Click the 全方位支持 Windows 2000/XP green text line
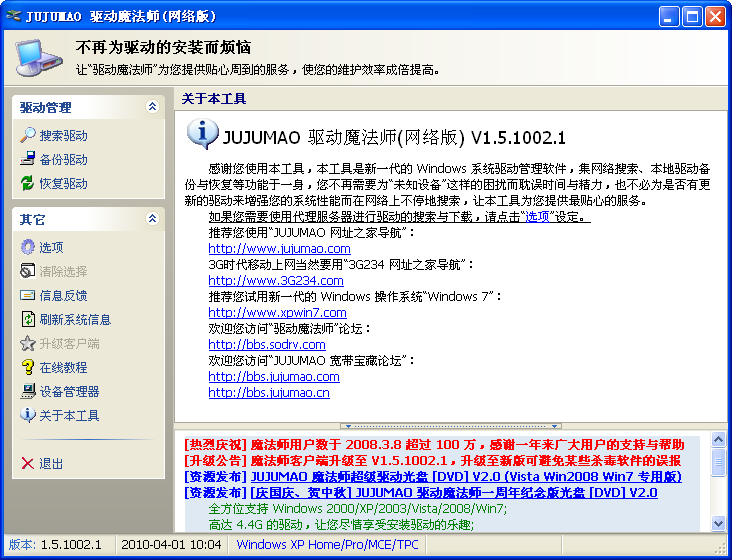 tap(358, 508)
